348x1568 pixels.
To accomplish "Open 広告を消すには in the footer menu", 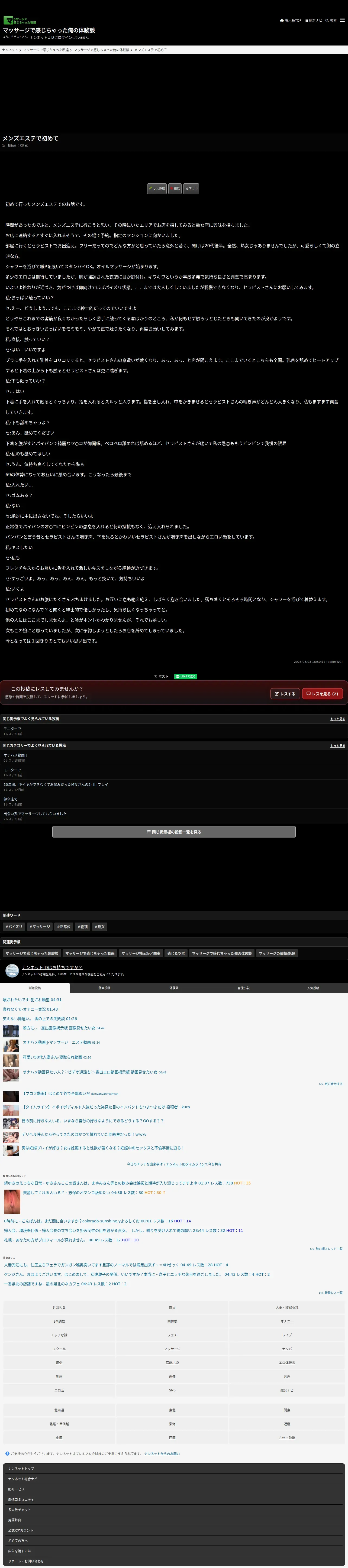I will click(x=174, y=1551).
